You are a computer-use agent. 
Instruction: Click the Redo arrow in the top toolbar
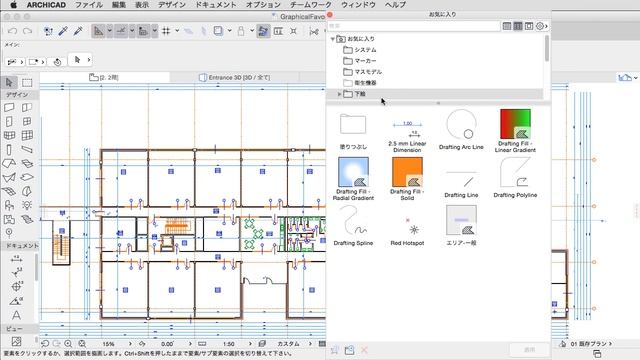point(27,31)
